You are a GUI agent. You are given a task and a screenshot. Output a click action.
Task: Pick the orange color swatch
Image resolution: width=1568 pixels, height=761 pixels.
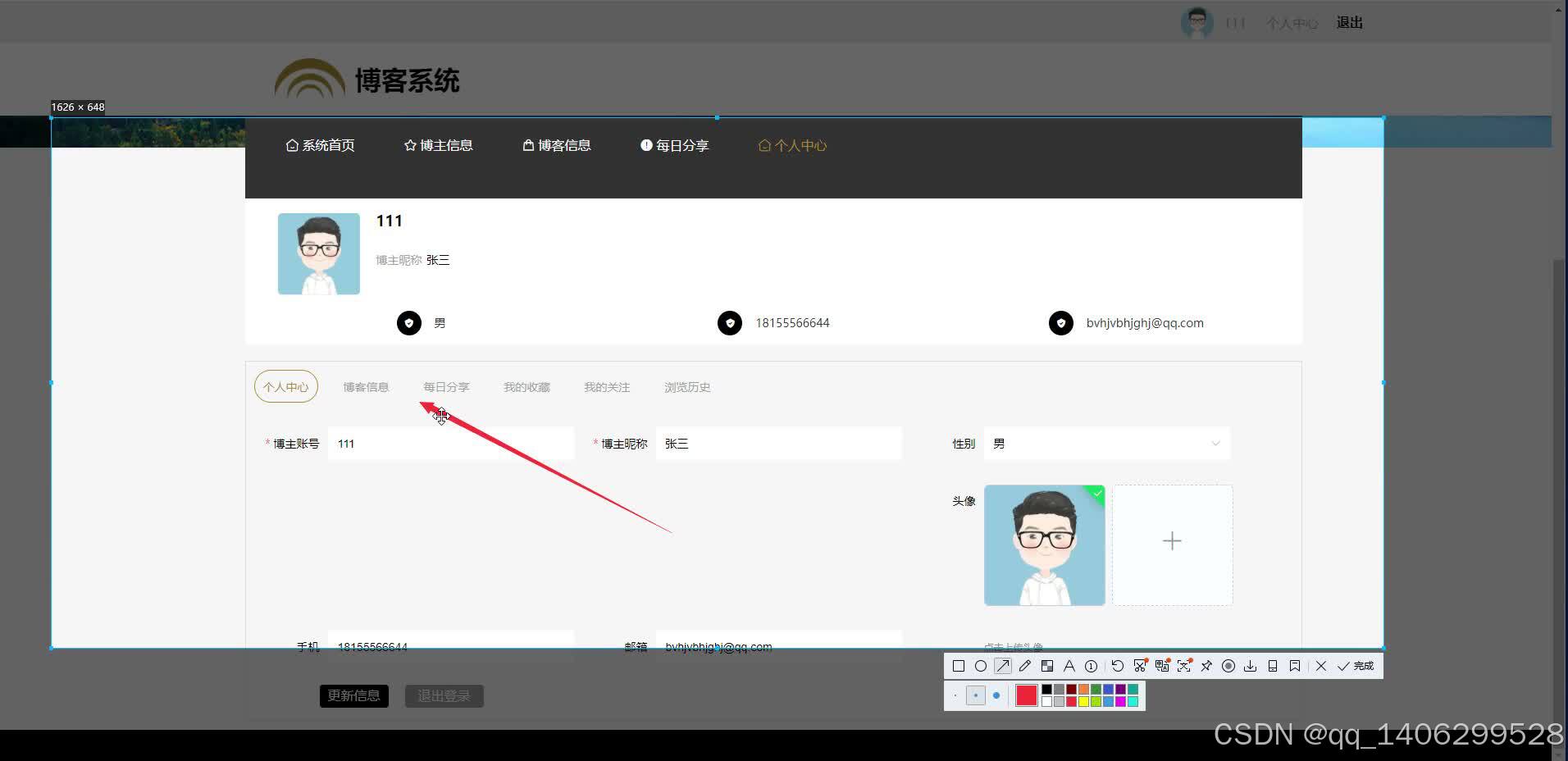[x=1083, y=689]
